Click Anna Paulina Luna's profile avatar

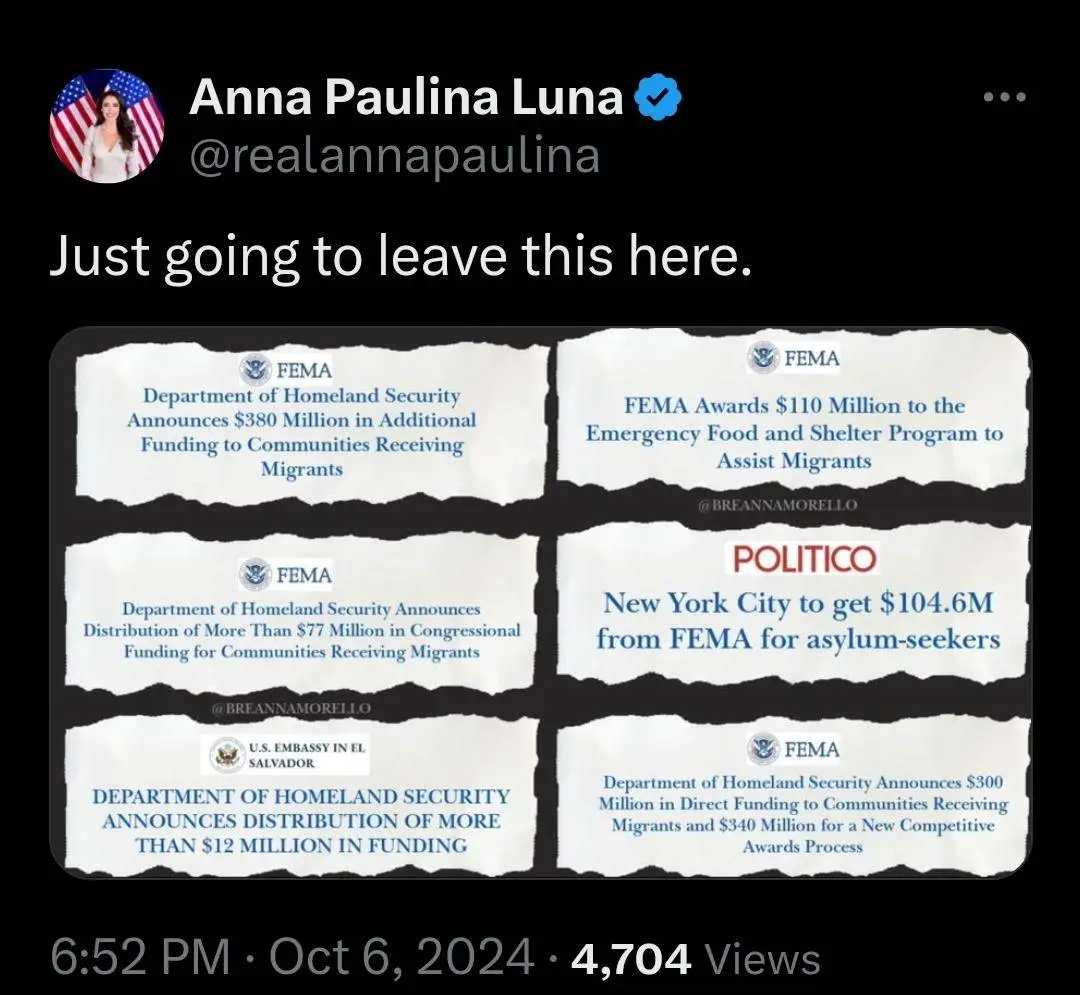click(x=107, y=125)
